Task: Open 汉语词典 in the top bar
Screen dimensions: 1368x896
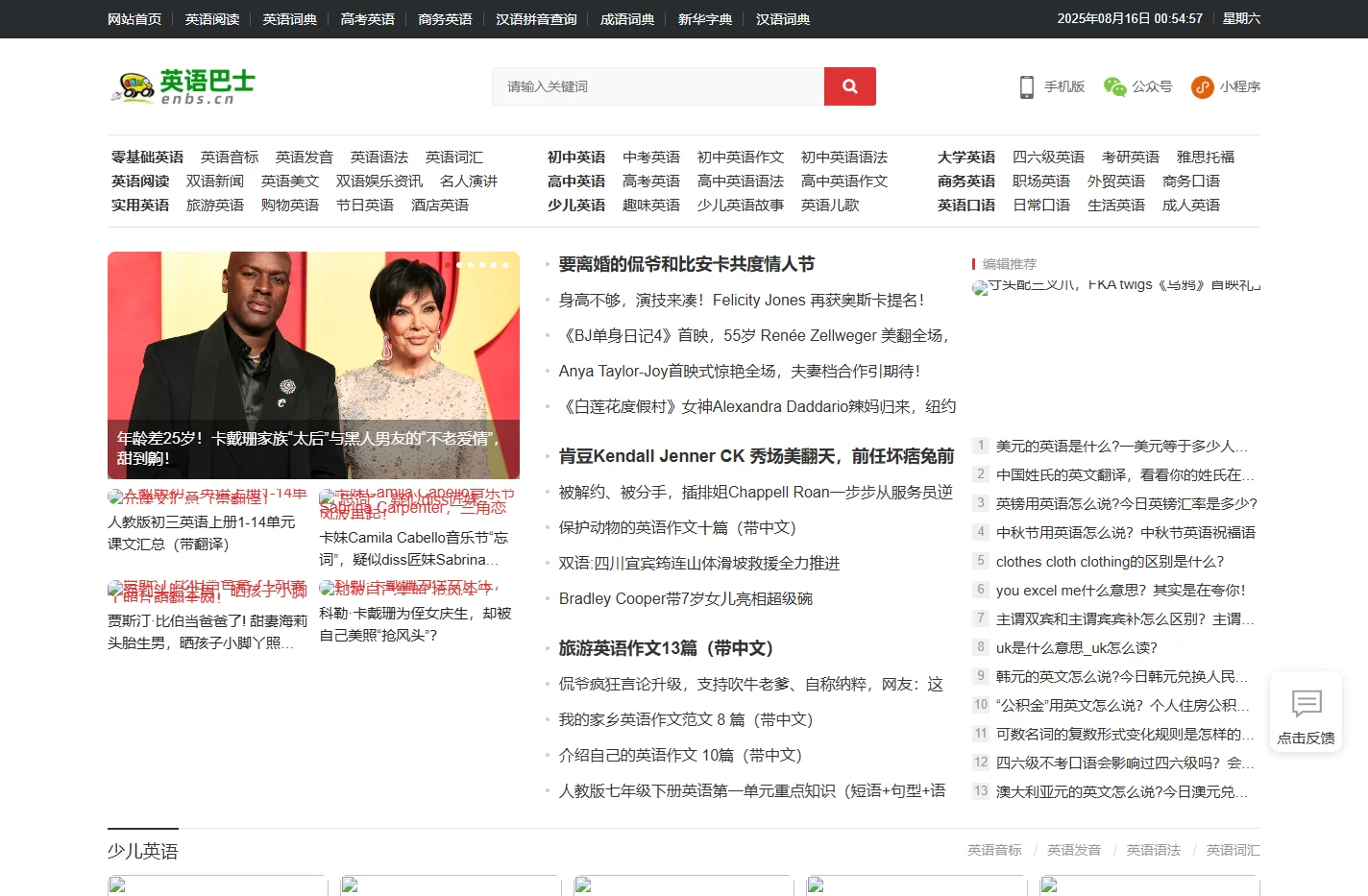Action: 783,19
